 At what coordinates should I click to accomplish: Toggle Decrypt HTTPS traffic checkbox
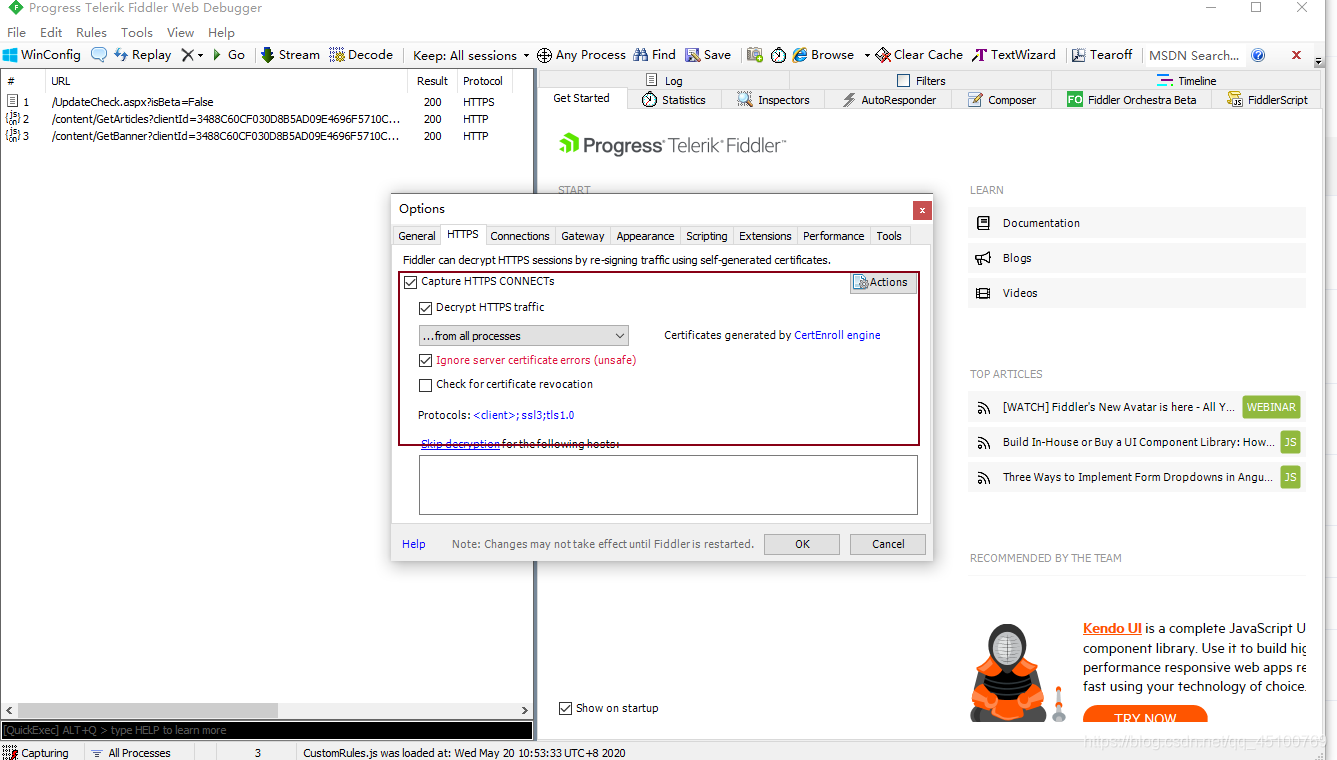pyautogui.click(x=425, y=308)
